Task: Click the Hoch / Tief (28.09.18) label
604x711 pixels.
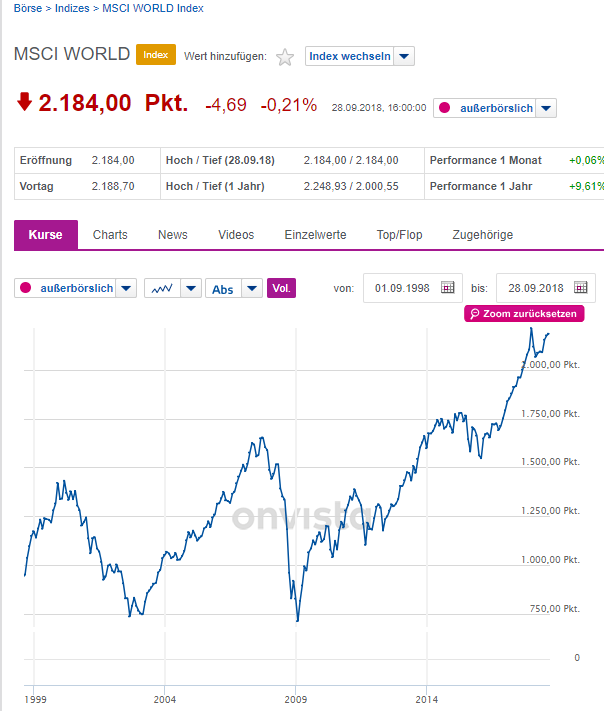Action: click(220, 160)
